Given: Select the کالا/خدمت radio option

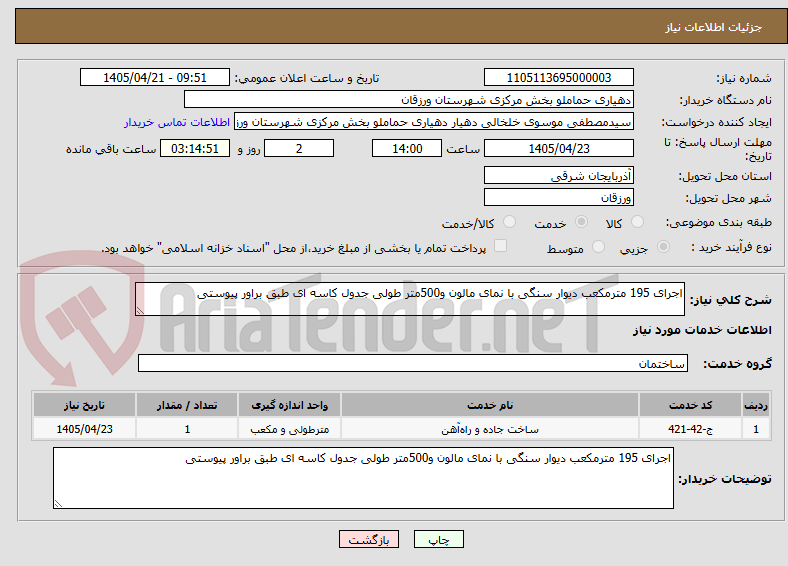Looking at the screenshot, I should pyautogui.click(x=509, y=222).
